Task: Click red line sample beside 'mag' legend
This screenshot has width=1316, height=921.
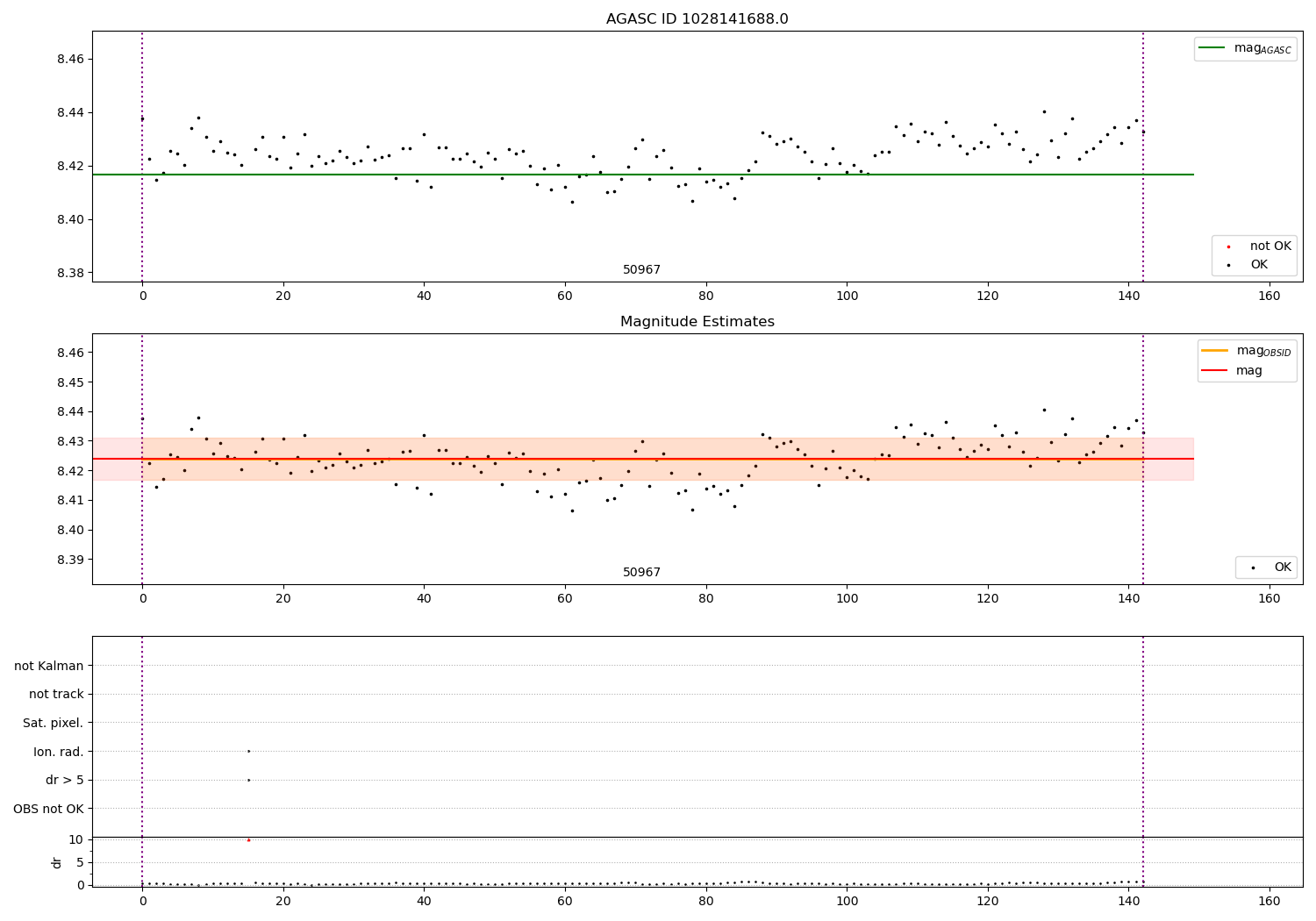Action: 1214,371
